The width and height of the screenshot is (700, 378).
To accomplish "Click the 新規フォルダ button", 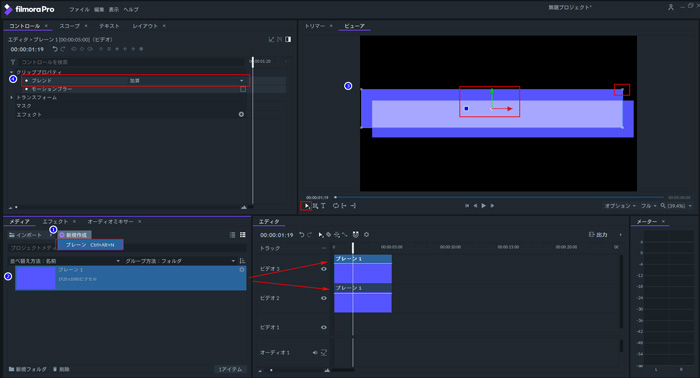I will pyautogui.click(x=28, y=370).
